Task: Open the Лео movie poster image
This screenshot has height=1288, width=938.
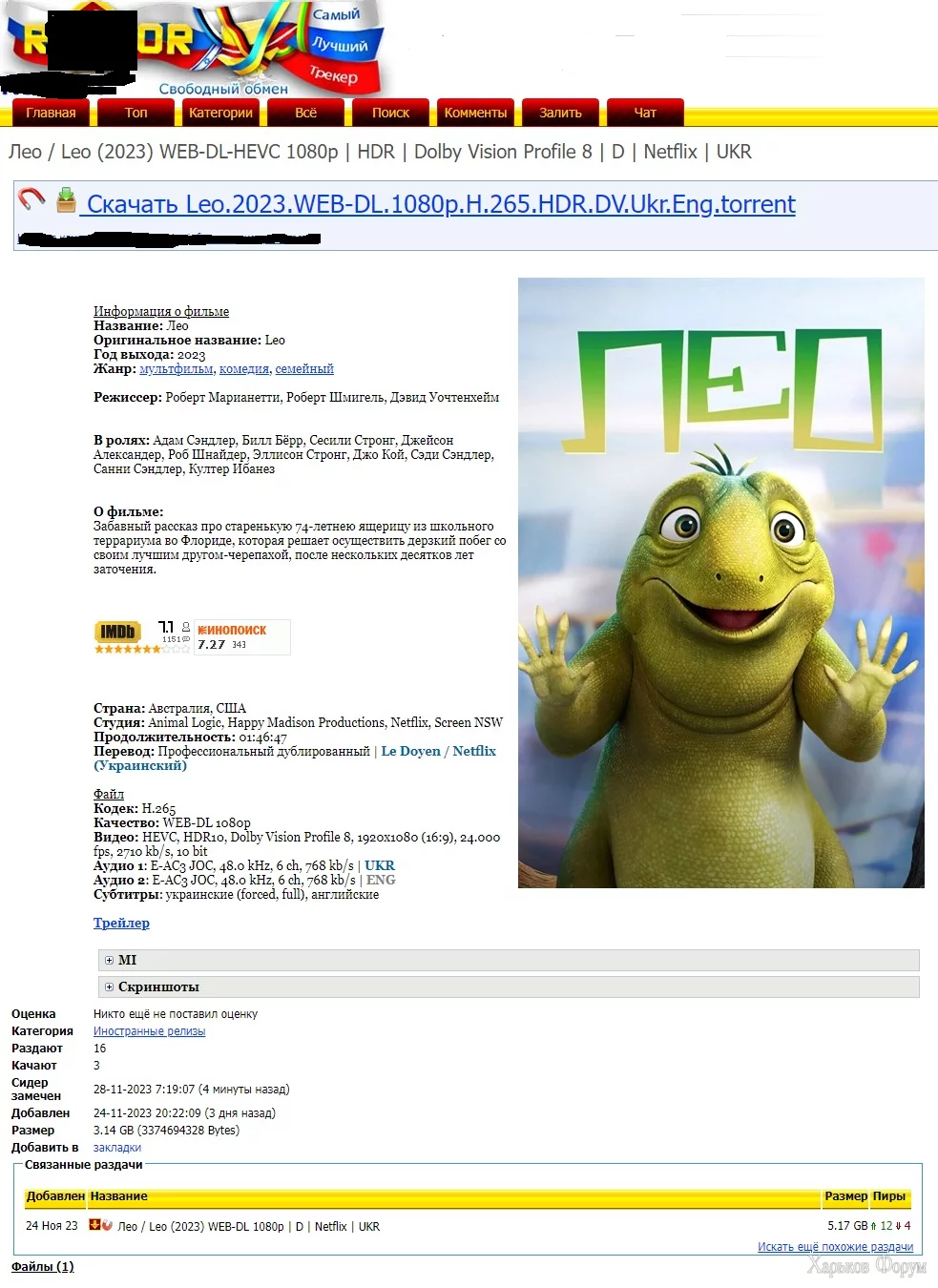Action: 721,583
